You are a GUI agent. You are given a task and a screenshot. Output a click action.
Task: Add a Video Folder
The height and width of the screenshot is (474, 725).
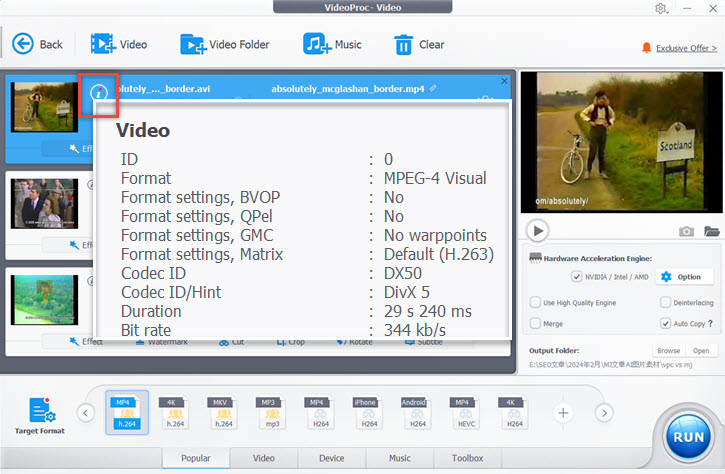point(225,44)
